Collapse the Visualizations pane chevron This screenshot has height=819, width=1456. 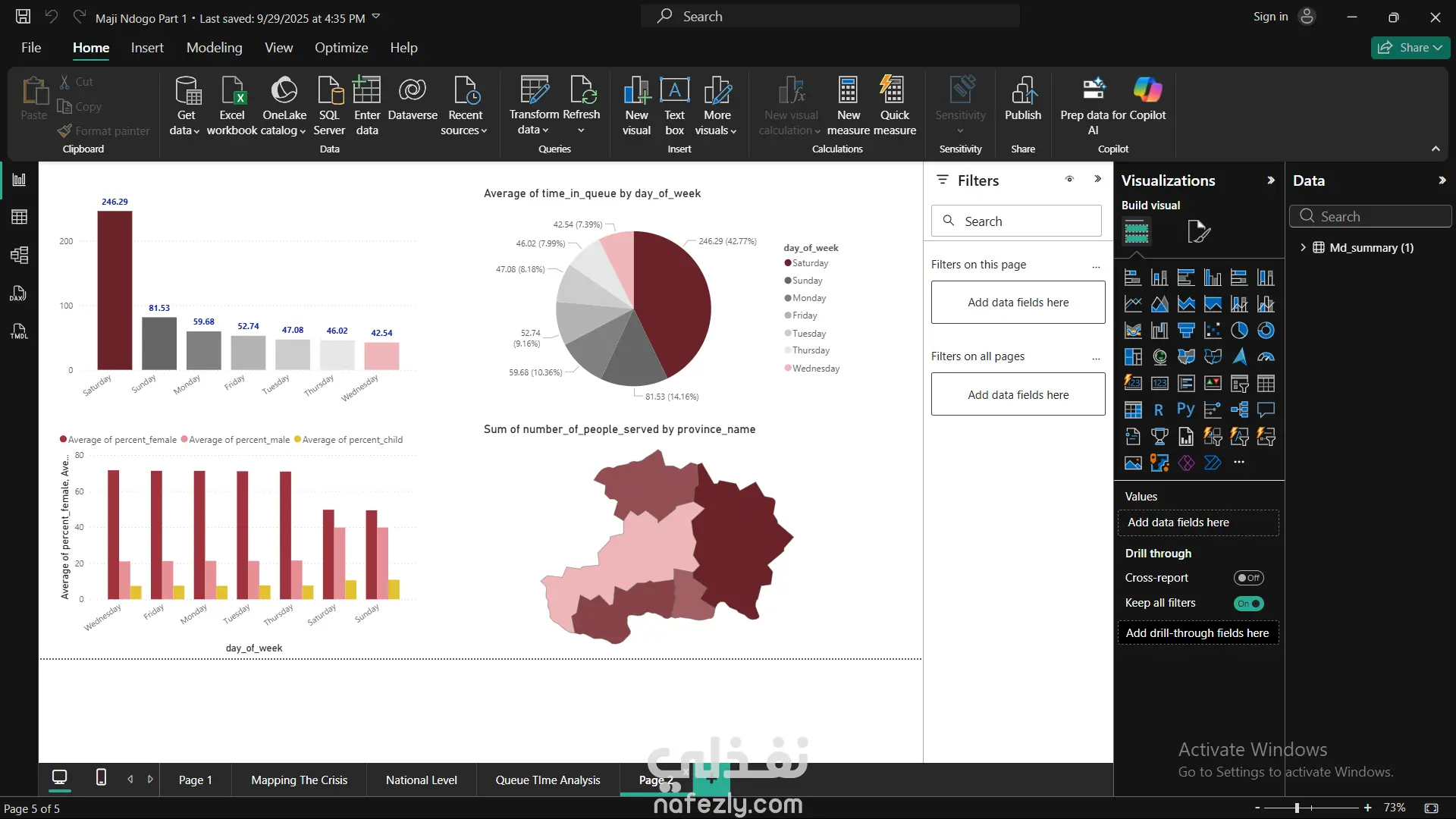(1271, 180)
